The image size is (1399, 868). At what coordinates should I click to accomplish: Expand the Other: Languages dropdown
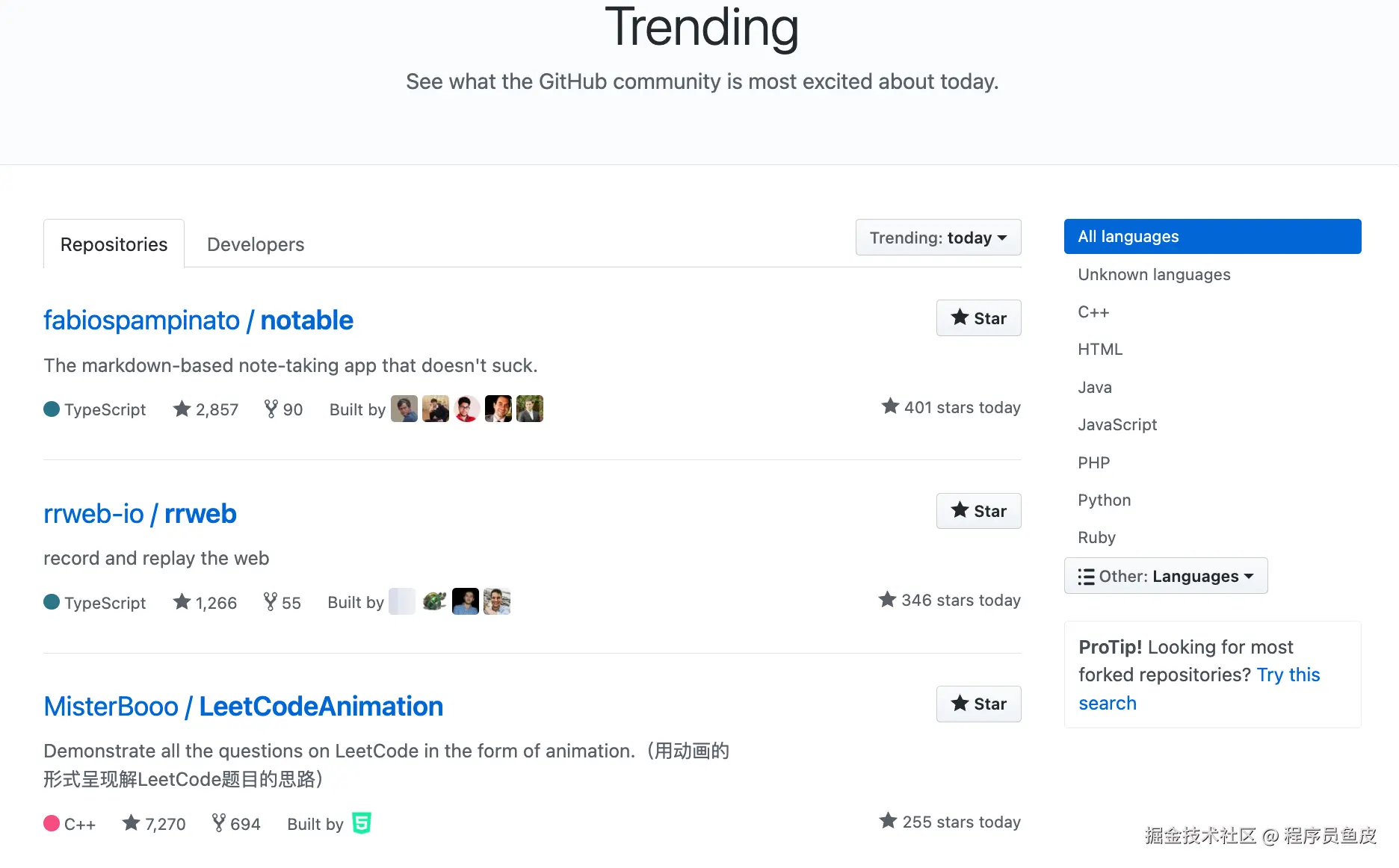pyautogui.click(x=1165, y=576)
